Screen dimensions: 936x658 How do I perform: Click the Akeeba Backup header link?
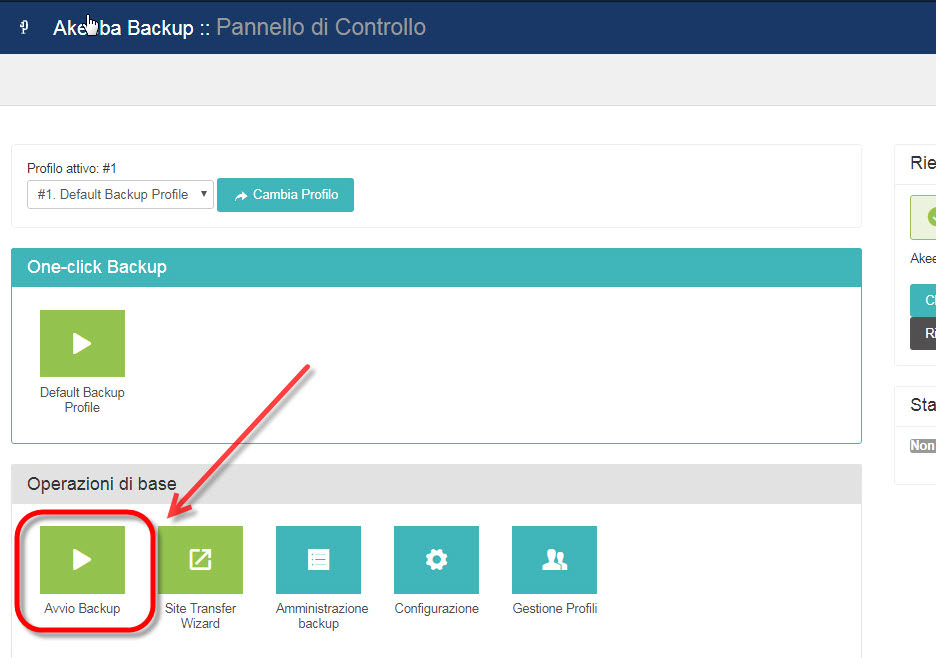point(123,27)
